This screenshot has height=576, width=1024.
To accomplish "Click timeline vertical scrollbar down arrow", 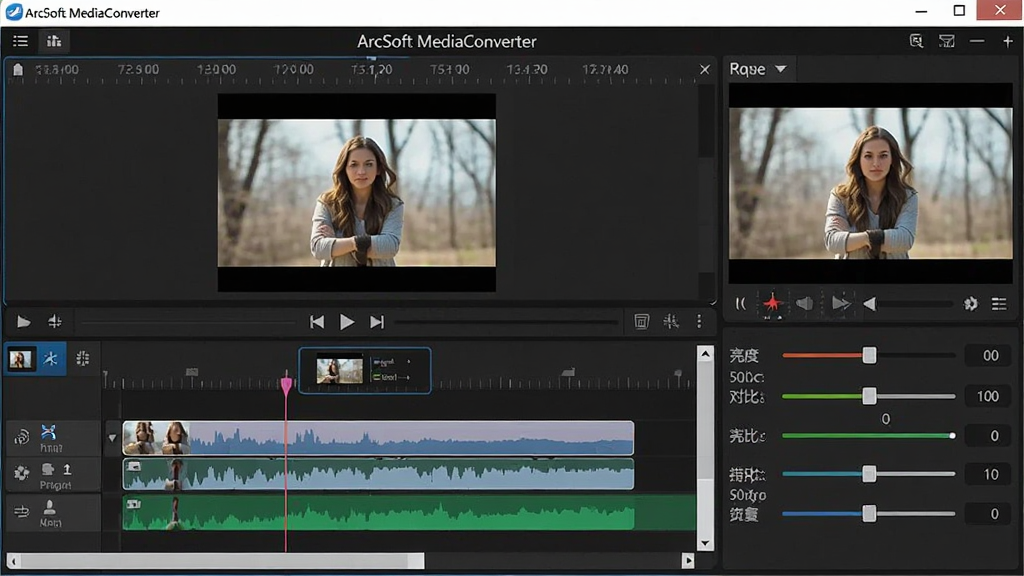I will pos(705,543).
